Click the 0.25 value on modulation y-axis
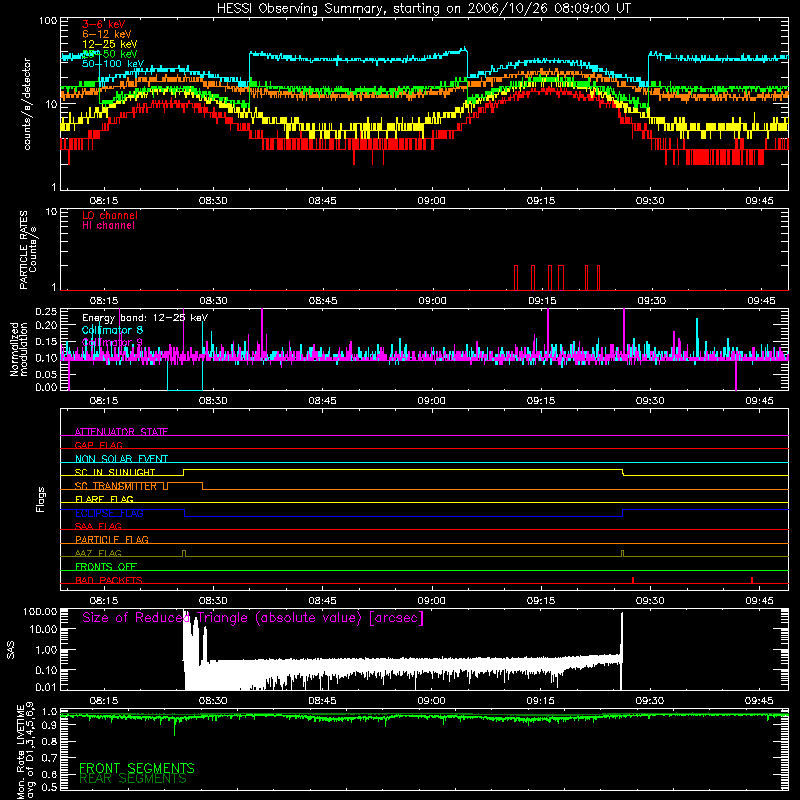This screenshot has width=800, height=800. 46,311
